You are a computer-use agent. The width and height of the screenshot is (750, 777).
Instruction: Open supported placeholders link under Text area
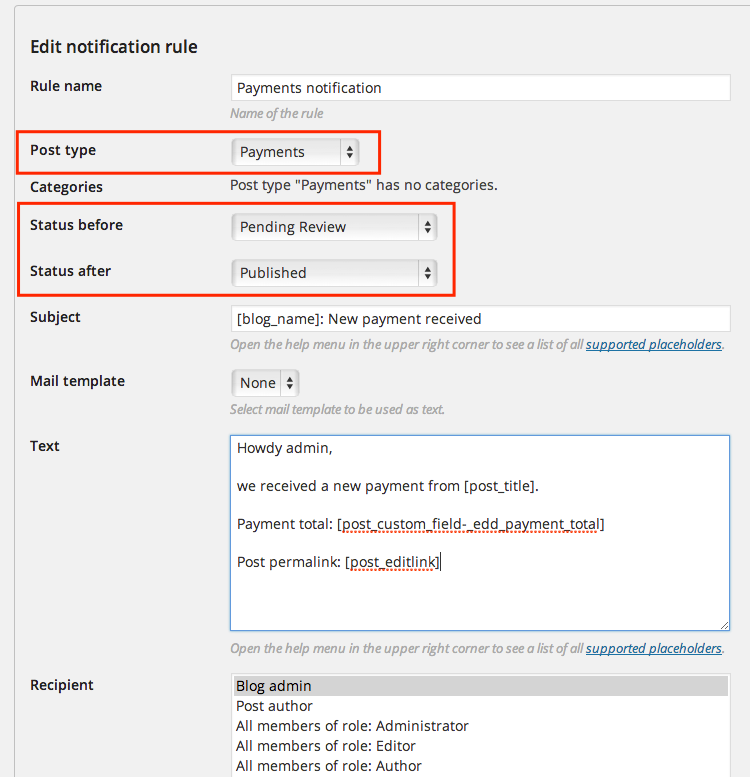[653, 649]
